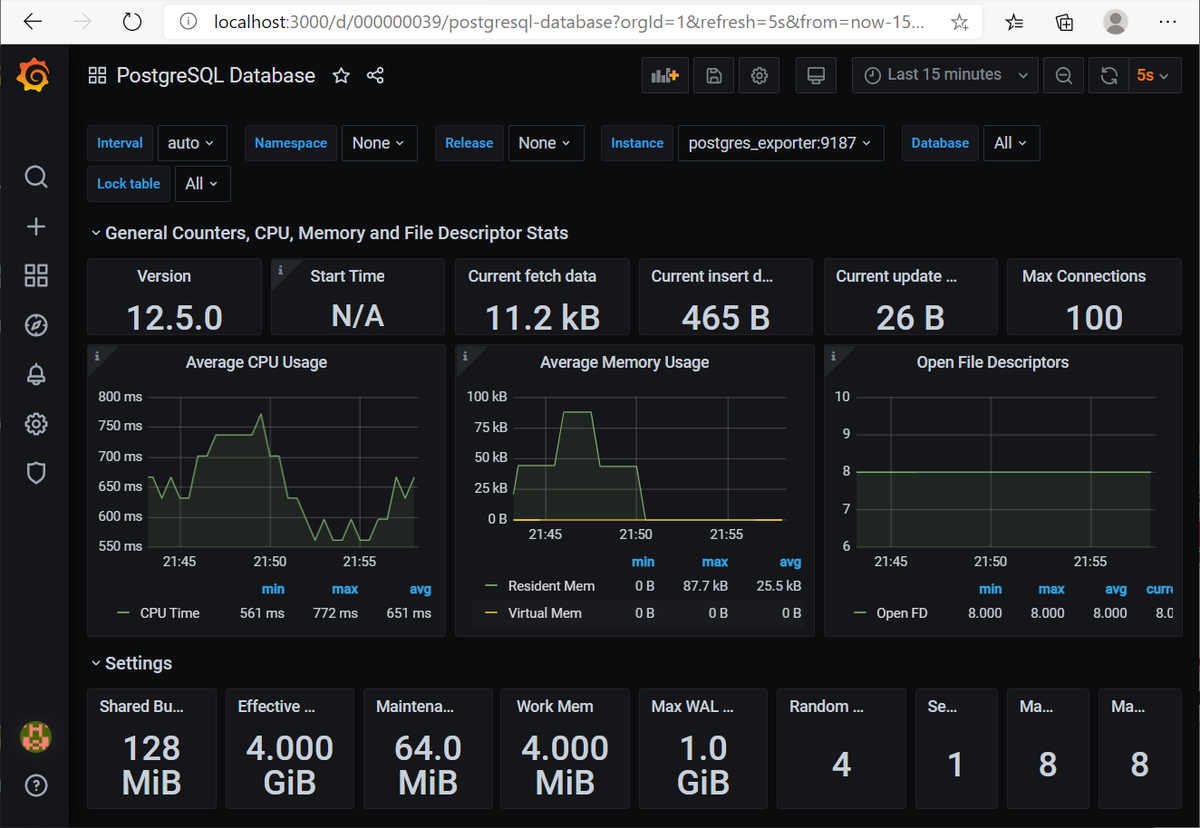Click the Shared Bu... panel title
Screen dimensions: 1200x828
141,706
